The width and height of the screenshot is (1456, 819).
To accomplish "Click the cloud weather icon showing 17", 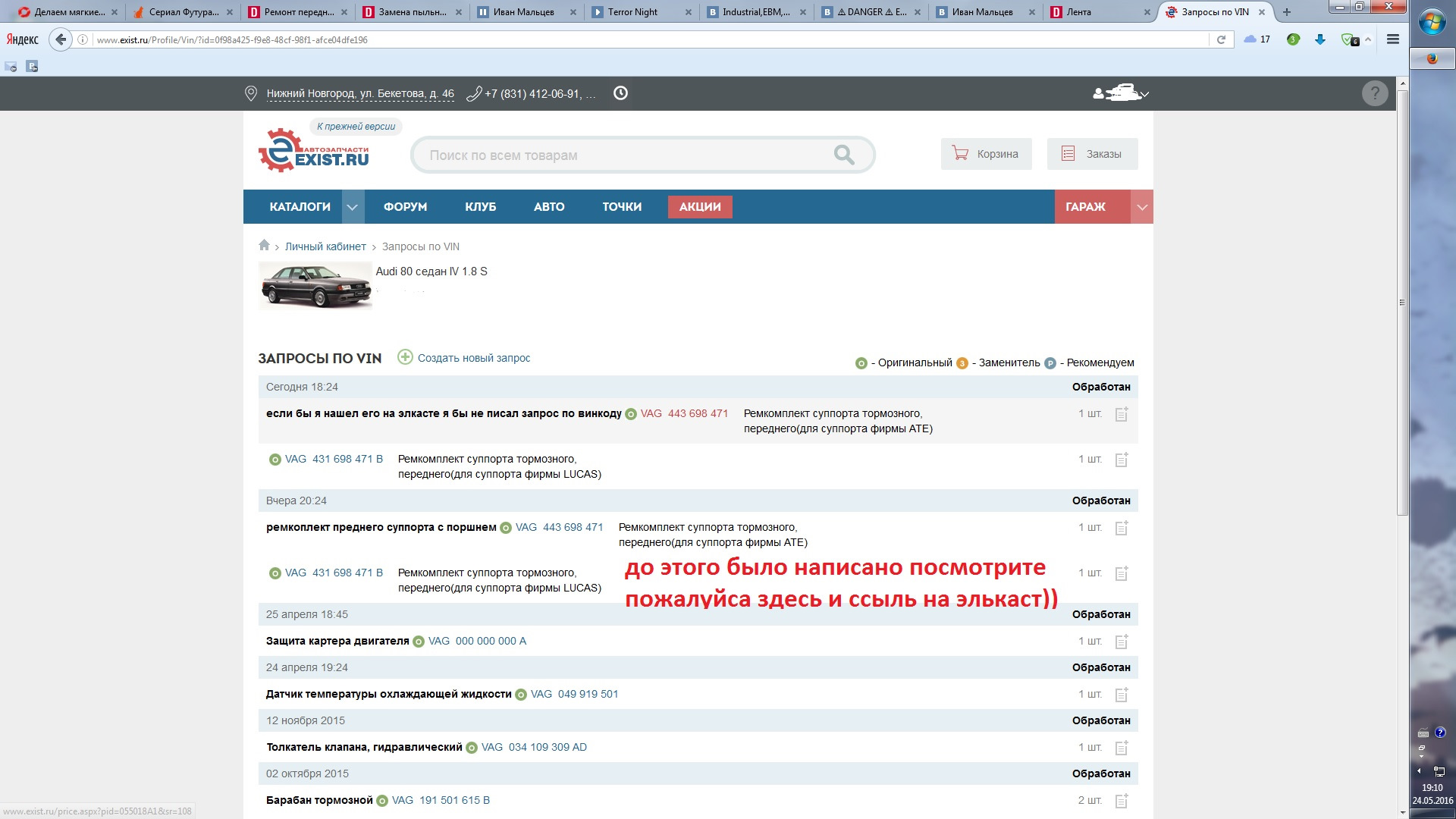I will (1257, 39).
